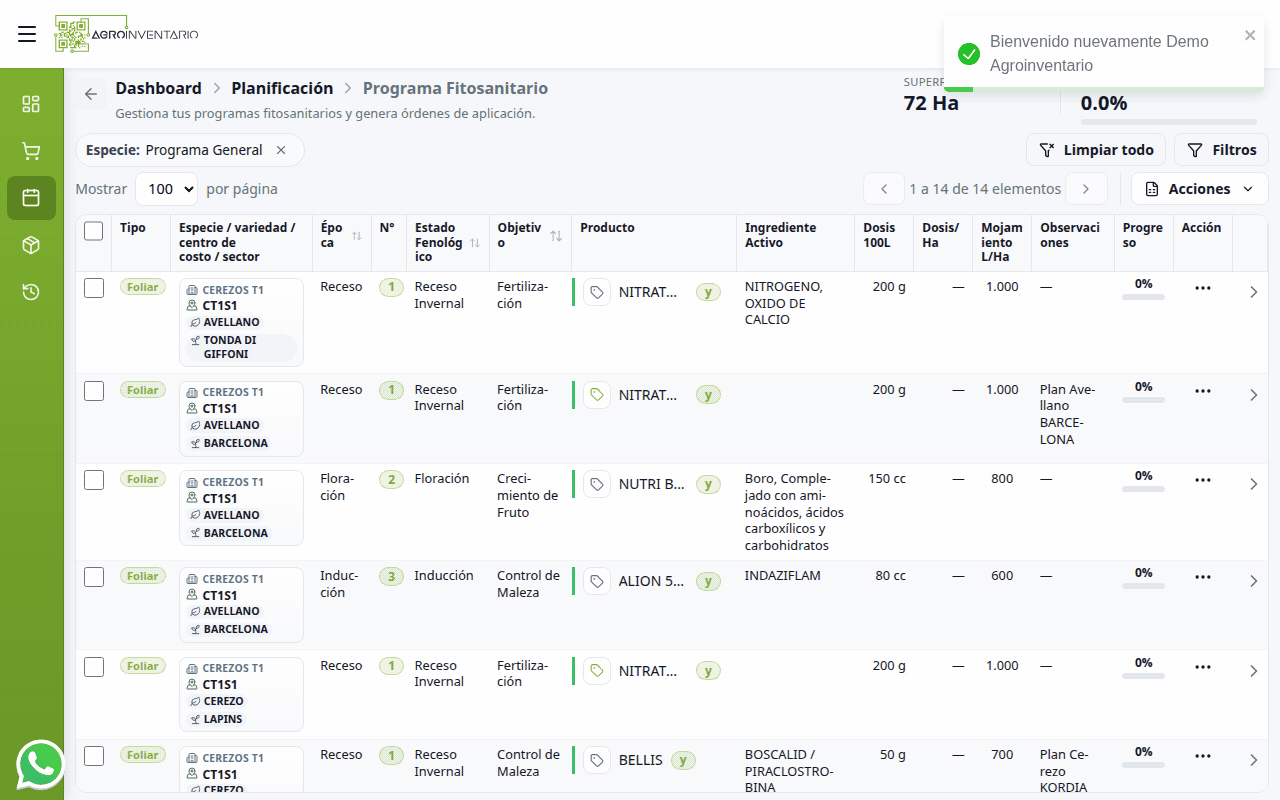This screenshot has height=800, width=1280.
Task: Select the ALION 5 row checkbox
Action: (x=94, y=577)
